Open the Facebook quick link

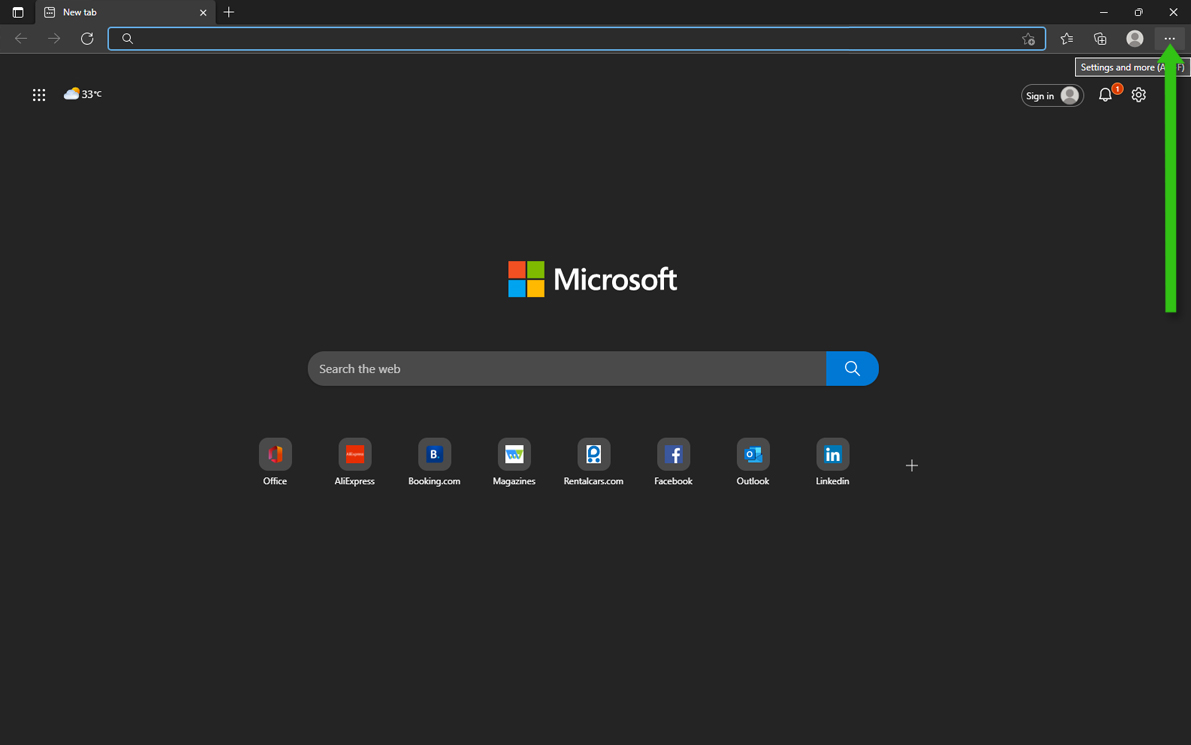click(x=673, y=455)
